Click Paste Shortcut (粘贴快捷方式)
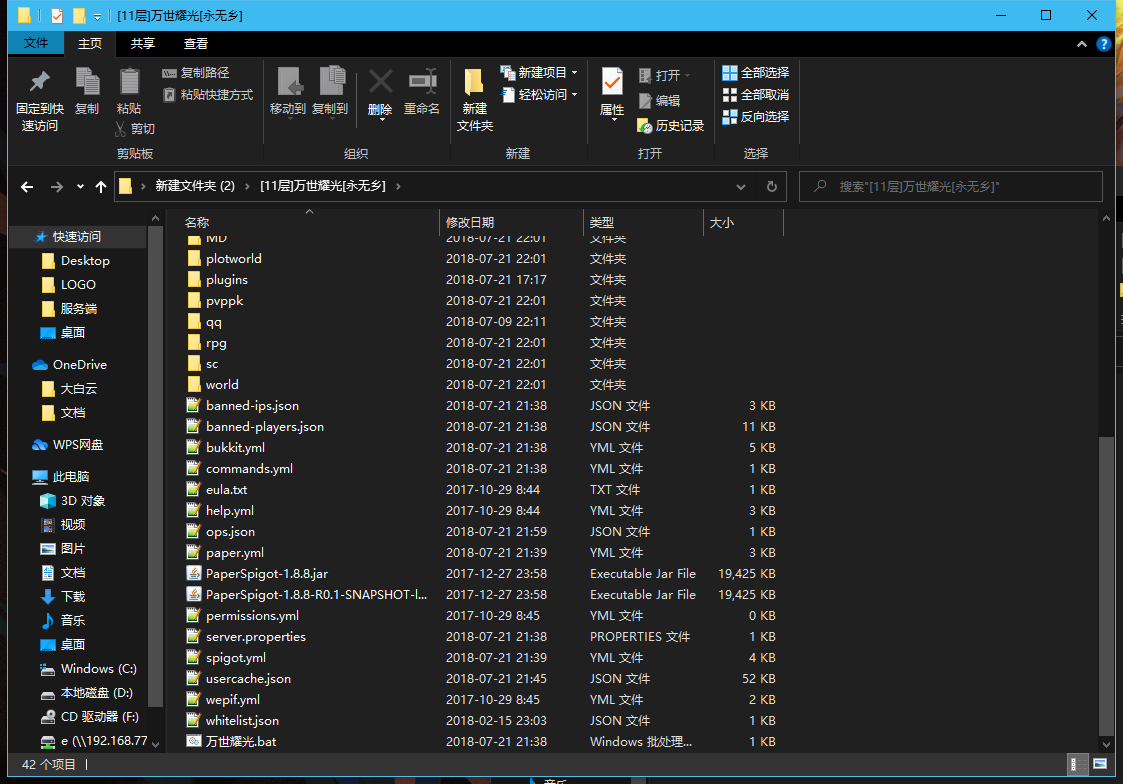Viewport: 1123px width, 784px height. [208, 95]
